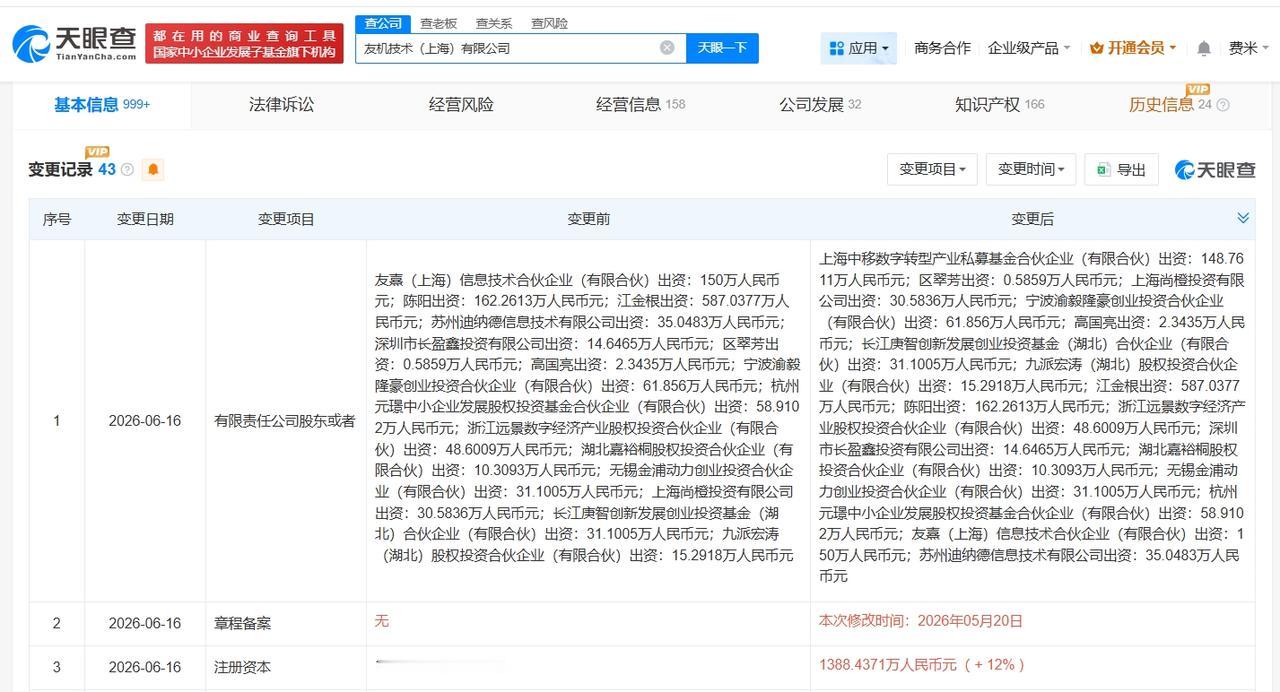Click the 变更后 column header
The width and height of the screenshot is (1280, 692).
(x=1032, y=219)
